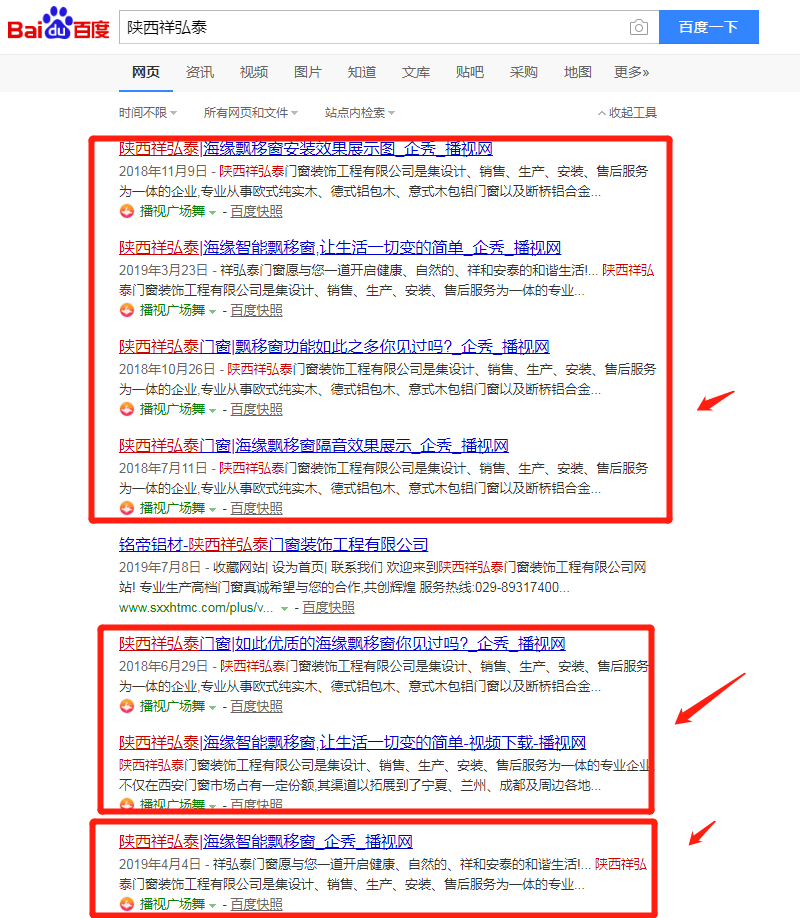Switch to the 知道 tab
The image size is (800, 918).
coord(361,72)
